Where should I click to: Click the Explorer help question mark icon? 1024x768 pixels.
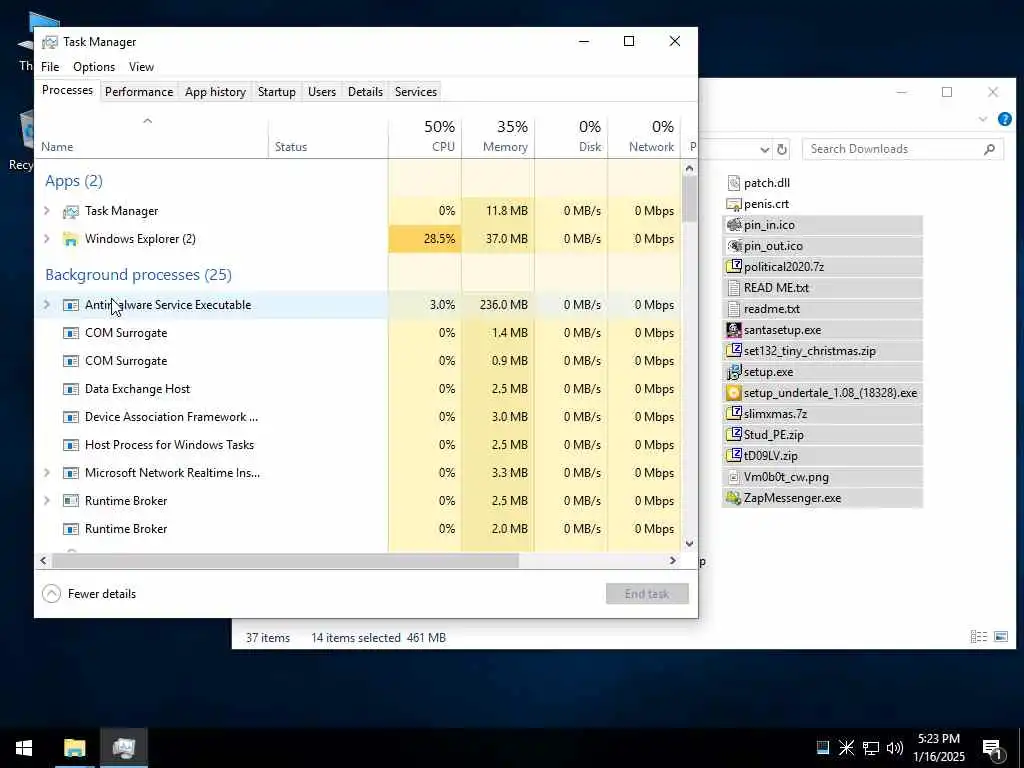1004,119
